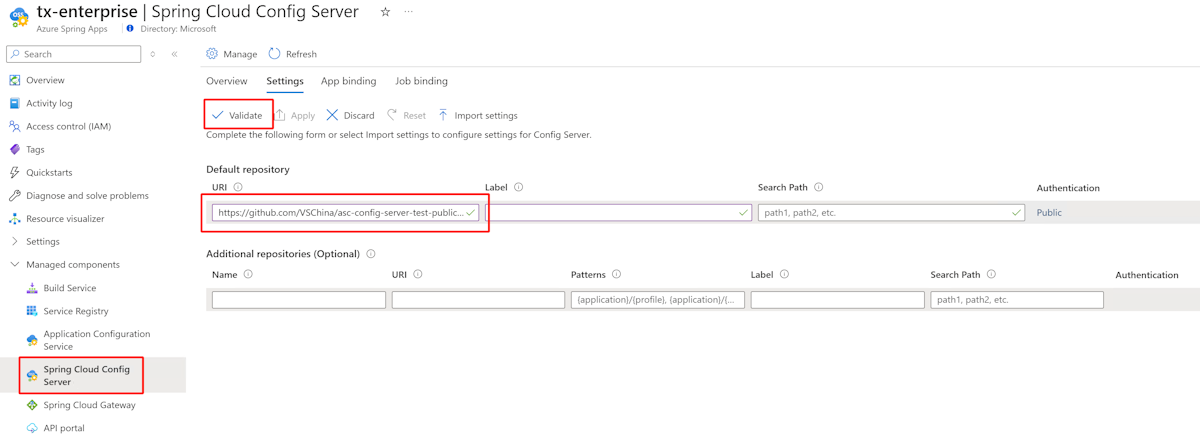Open Application Configuration Service

point(97,340)
